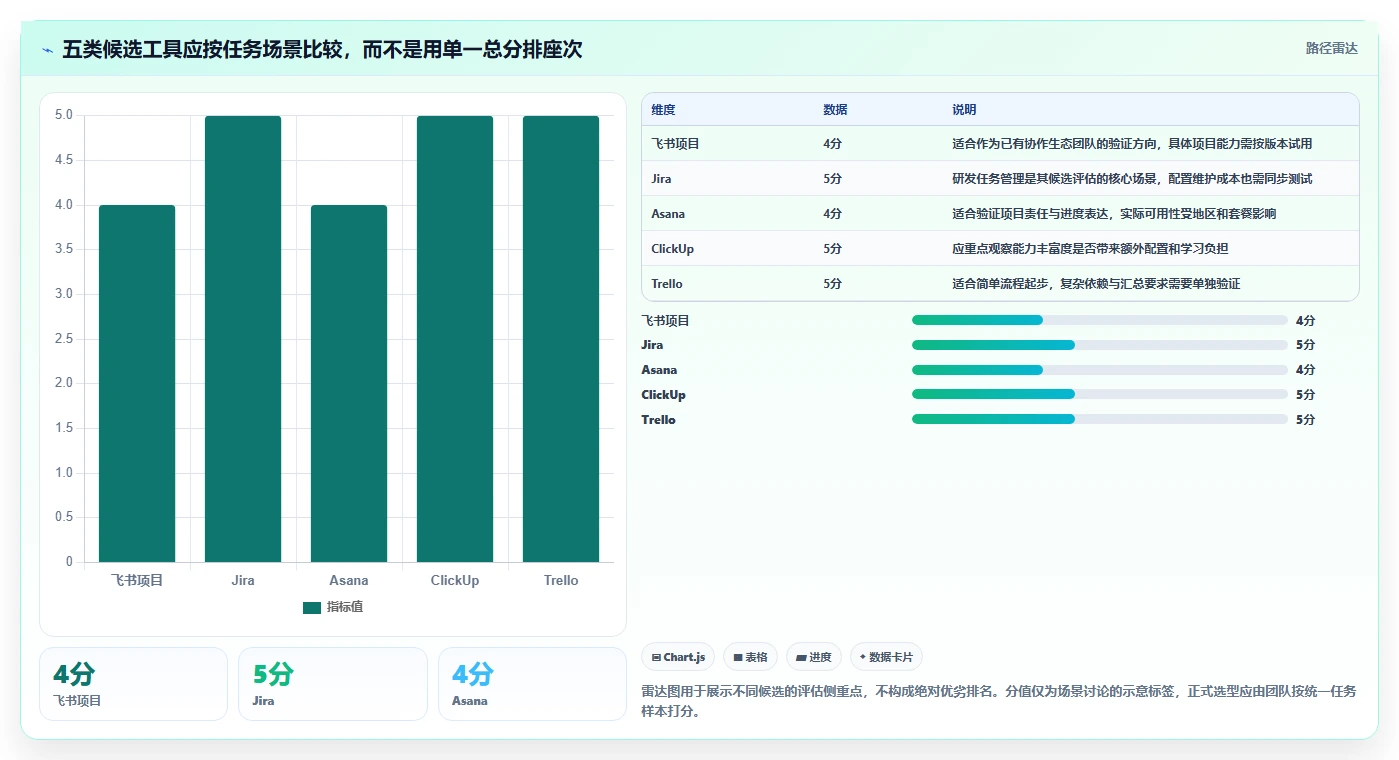Image resolution: width=1399 pixels, height=760 pixels.
Task: Open the 4分 Asana data card
Action: [x=532, y=684]
